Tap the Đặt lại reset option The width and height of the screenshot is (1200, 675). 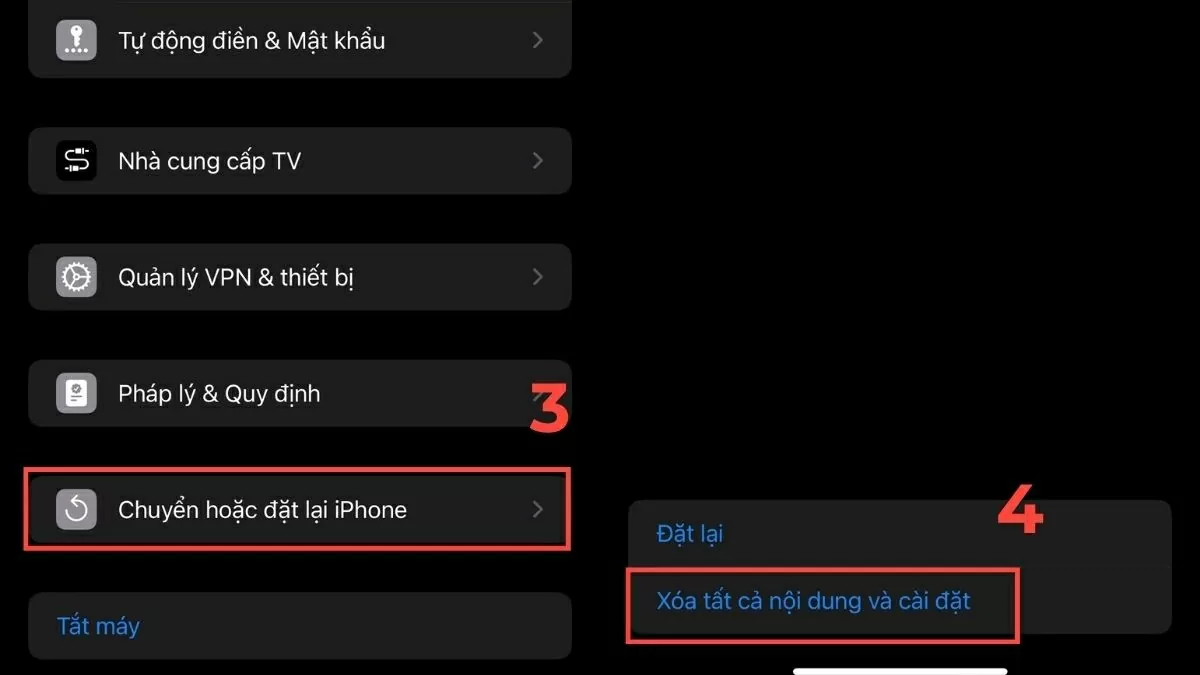pyautogui.click(x=690, y=534)
